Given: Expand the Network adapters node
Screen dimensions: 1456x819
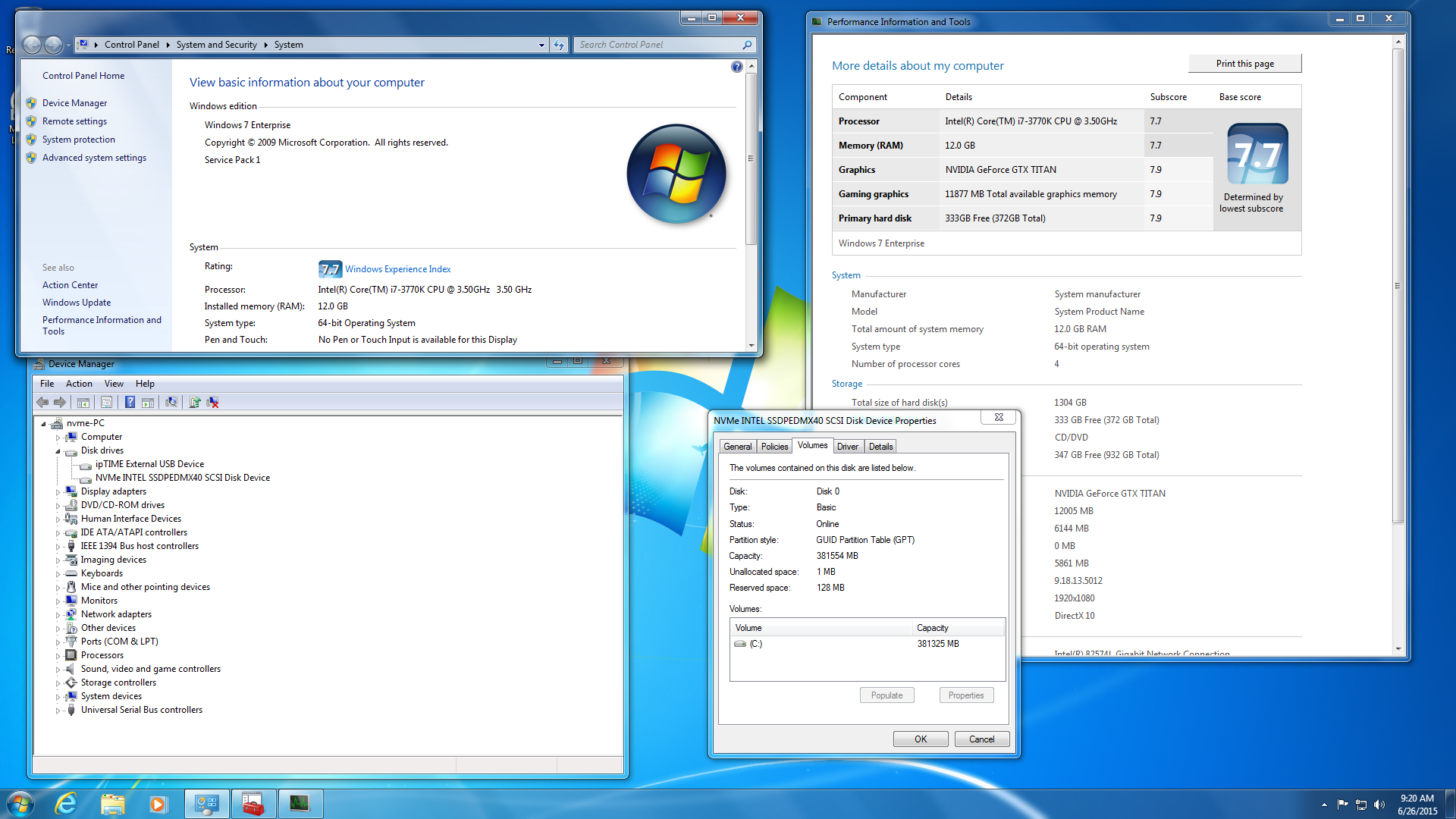Looking at the screenshot, I should click(x=58, y=615).
